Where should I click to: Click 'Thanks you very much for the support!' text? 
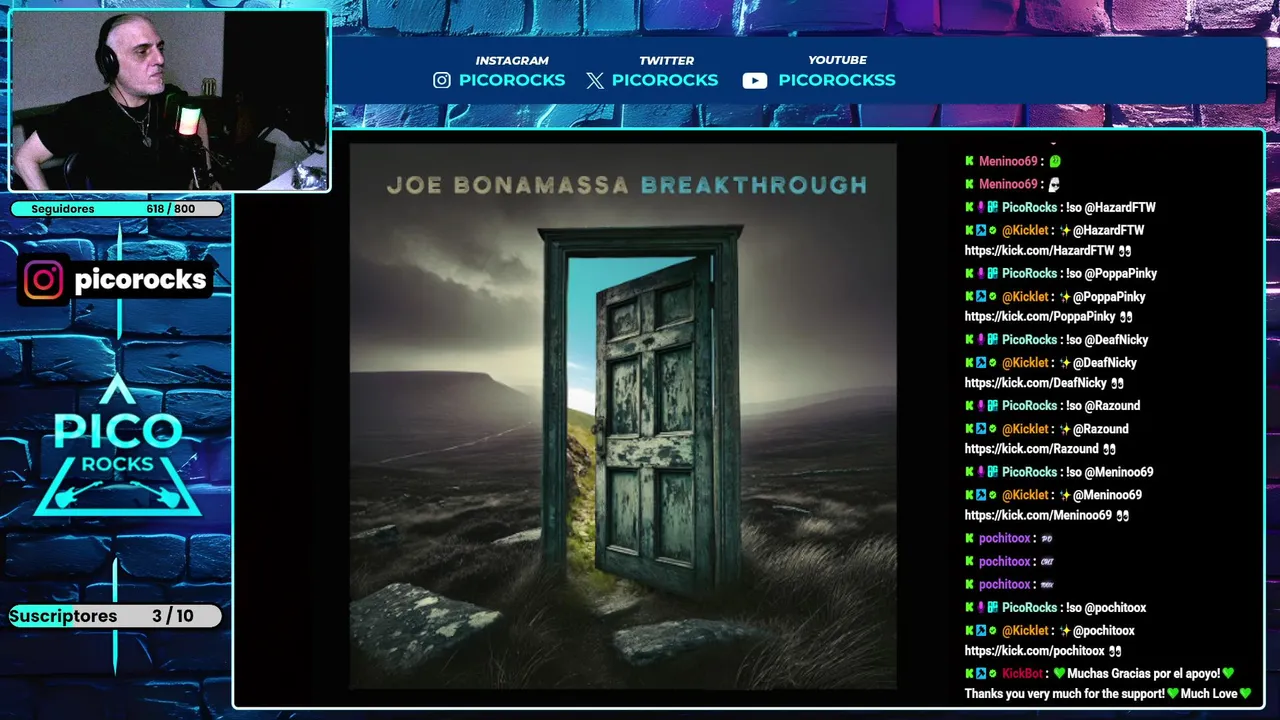(1064, 694)
